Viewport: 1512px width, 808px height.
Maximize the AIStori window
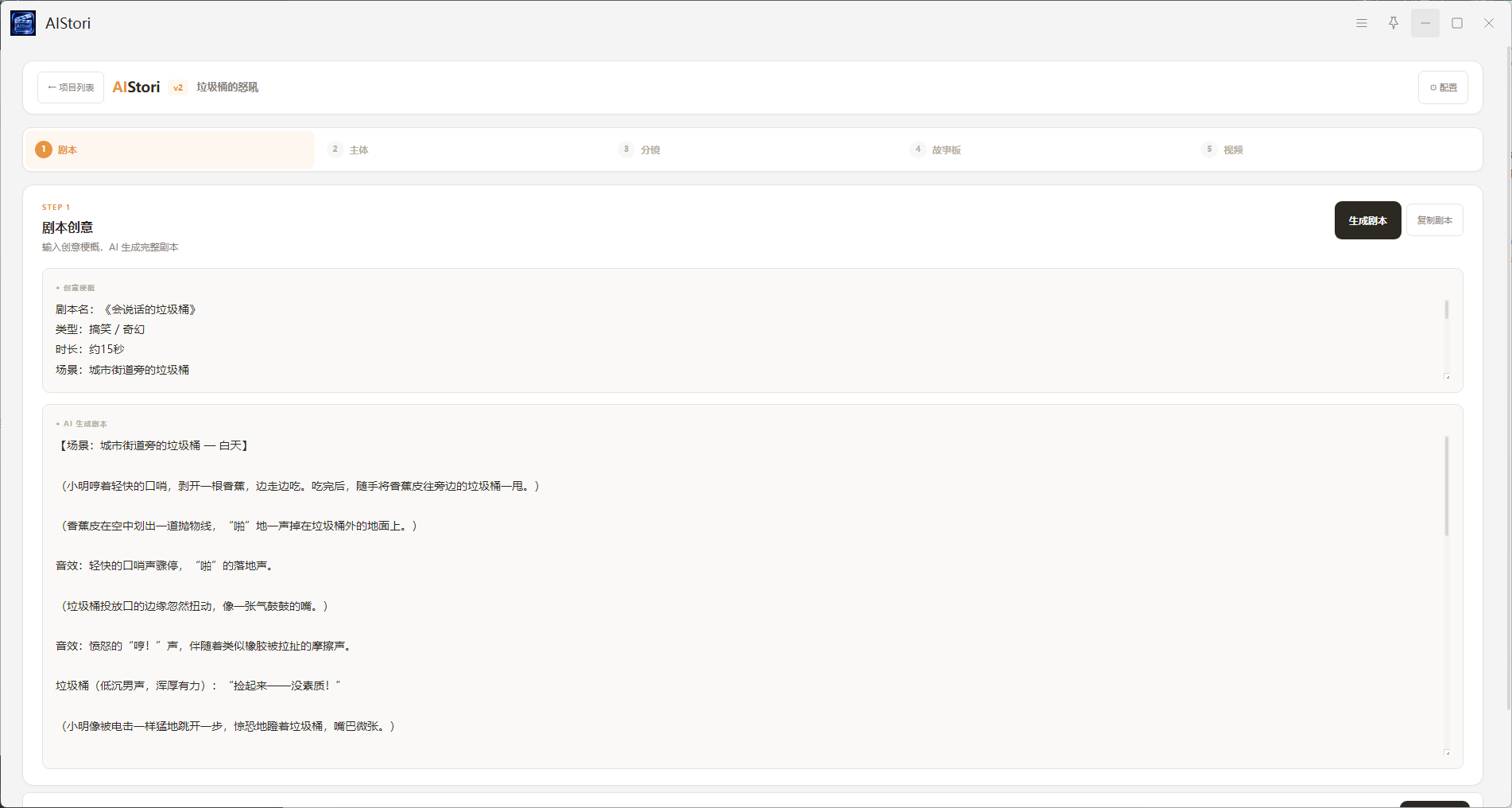coord(1457,23)
